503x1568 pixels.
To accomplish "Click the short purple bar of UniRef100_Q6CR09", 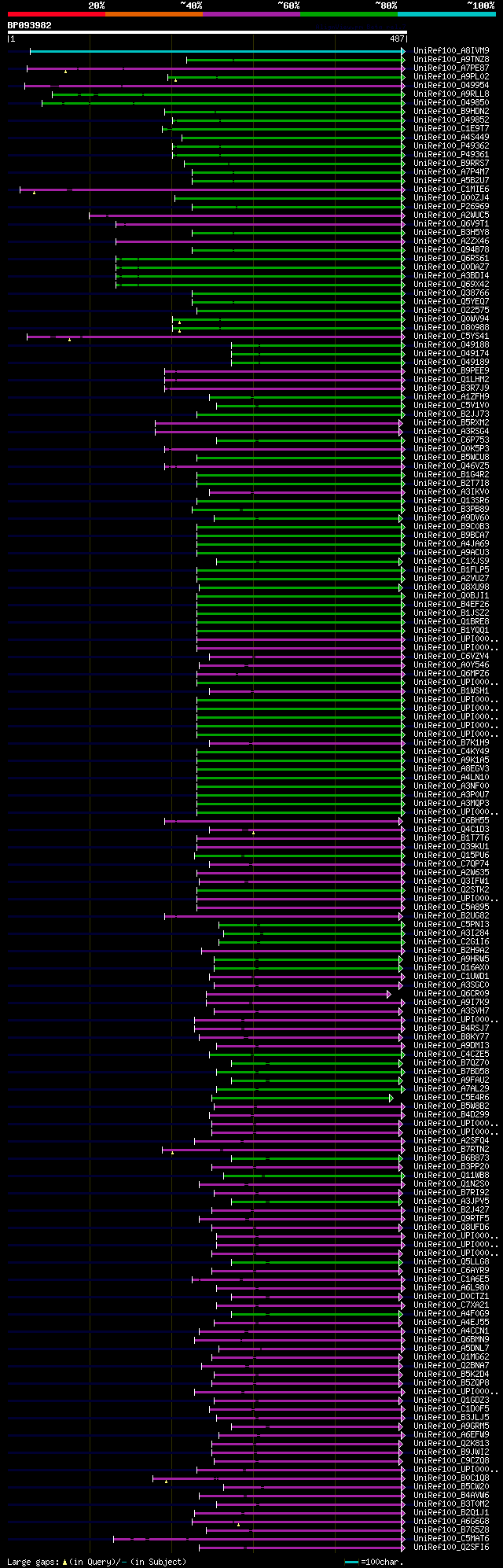I will pos(298,994).
